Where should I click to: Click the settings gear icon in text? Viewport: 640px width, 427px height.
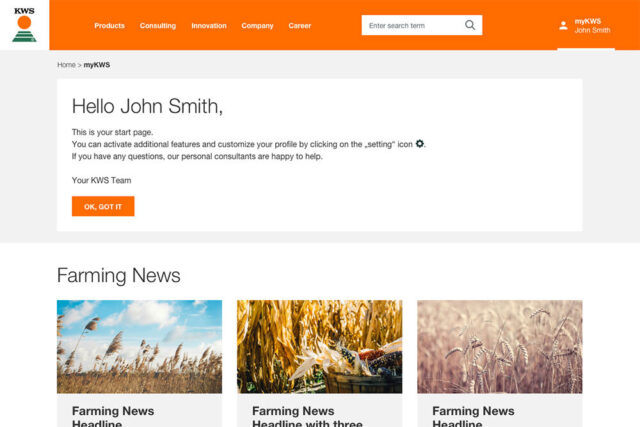[x=420, y=144]
